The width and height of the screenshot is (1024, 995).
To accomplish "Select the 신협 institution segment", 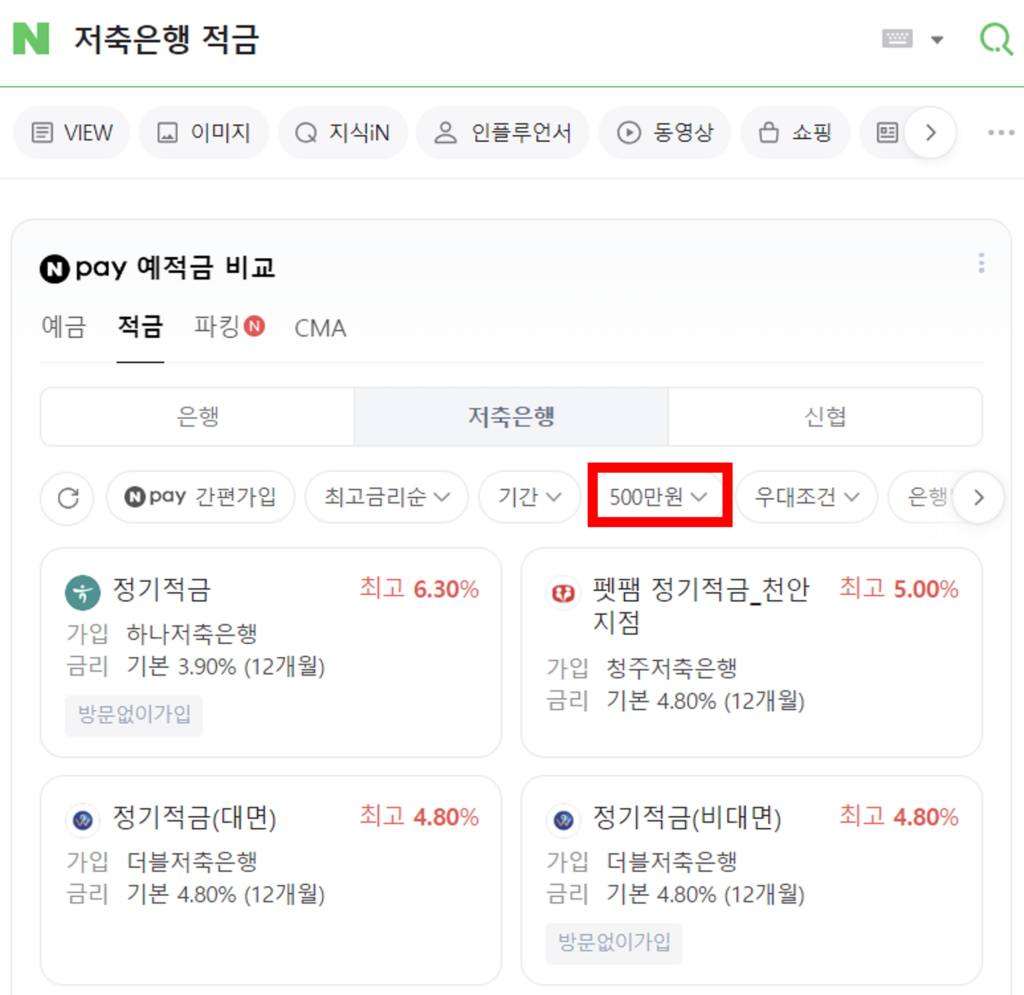I will click(825, 417).
